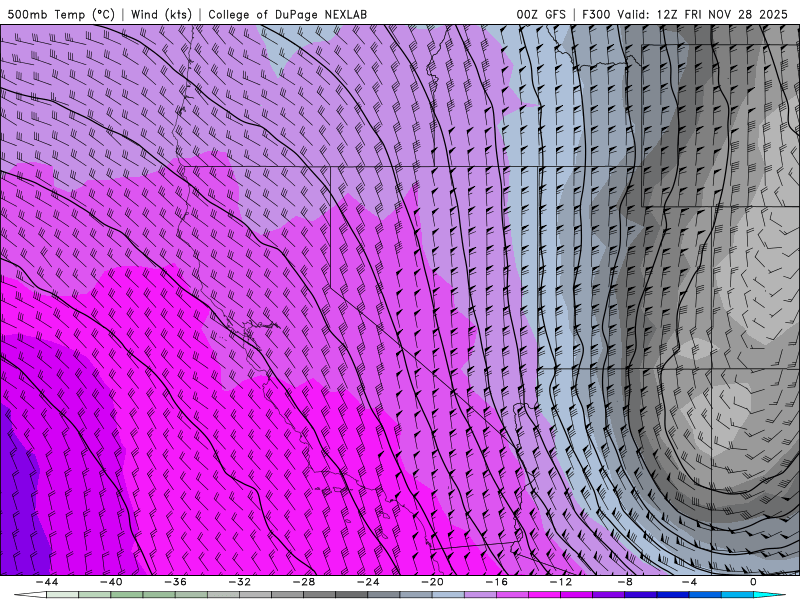Click the '500mb Temp (°C)' title text

coord(61,14)
